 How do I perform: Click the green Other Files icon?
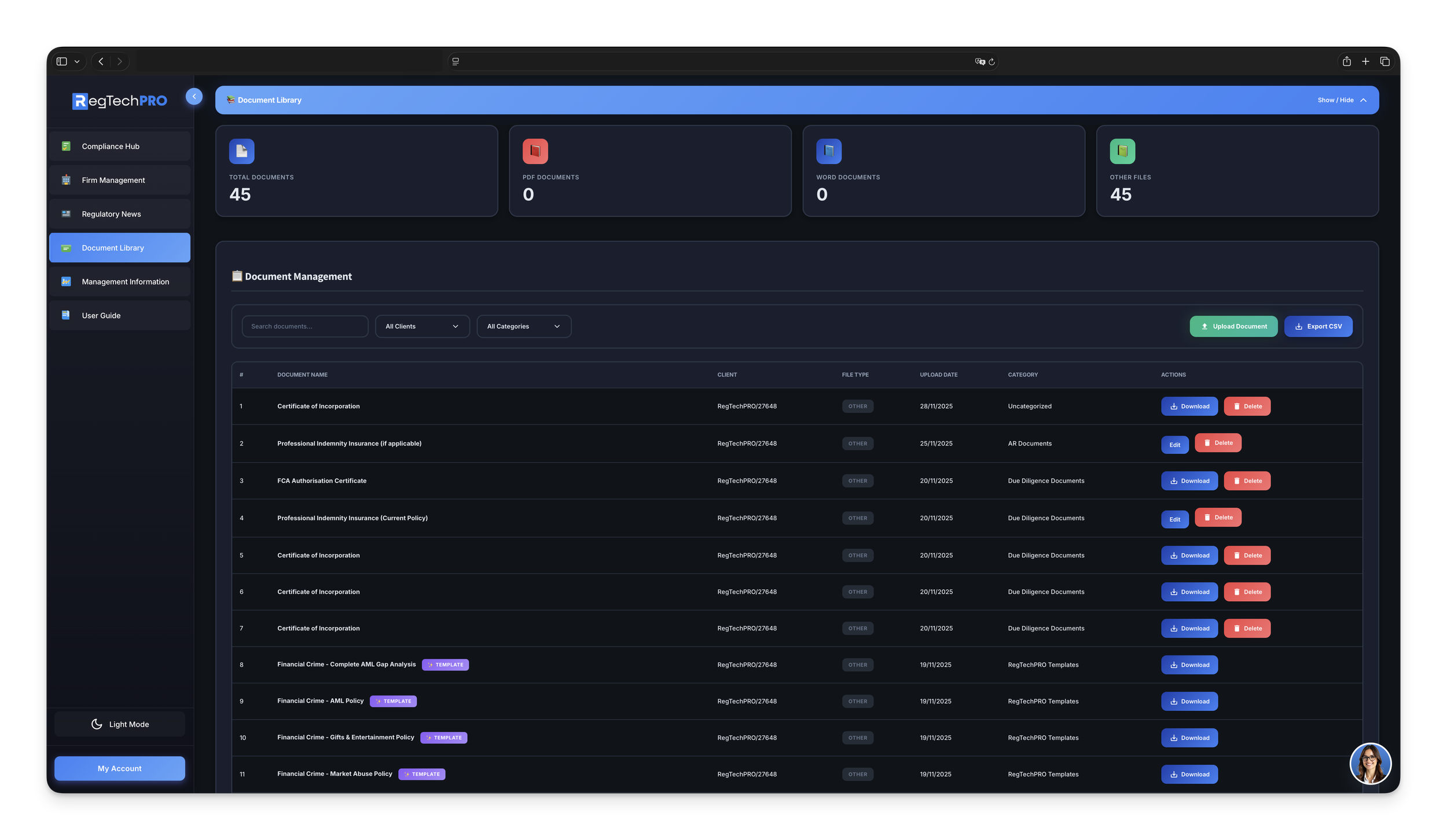coord(1122,151)
